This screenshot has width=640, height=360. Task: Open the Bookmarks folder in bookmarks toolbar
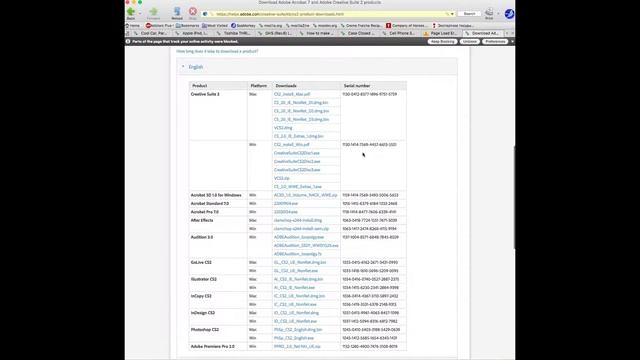pyautogui.click(x=188, y=25)
